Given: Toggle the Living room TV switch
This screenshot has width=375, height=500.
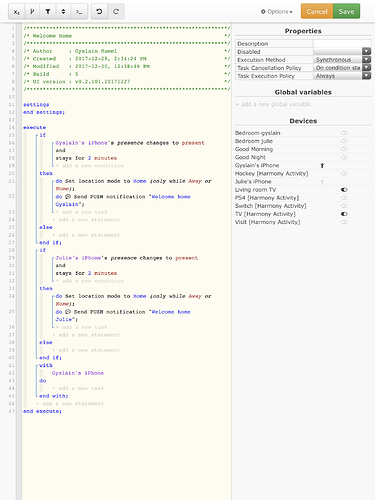Looking at the screenshot, I should tap(344, 190).
